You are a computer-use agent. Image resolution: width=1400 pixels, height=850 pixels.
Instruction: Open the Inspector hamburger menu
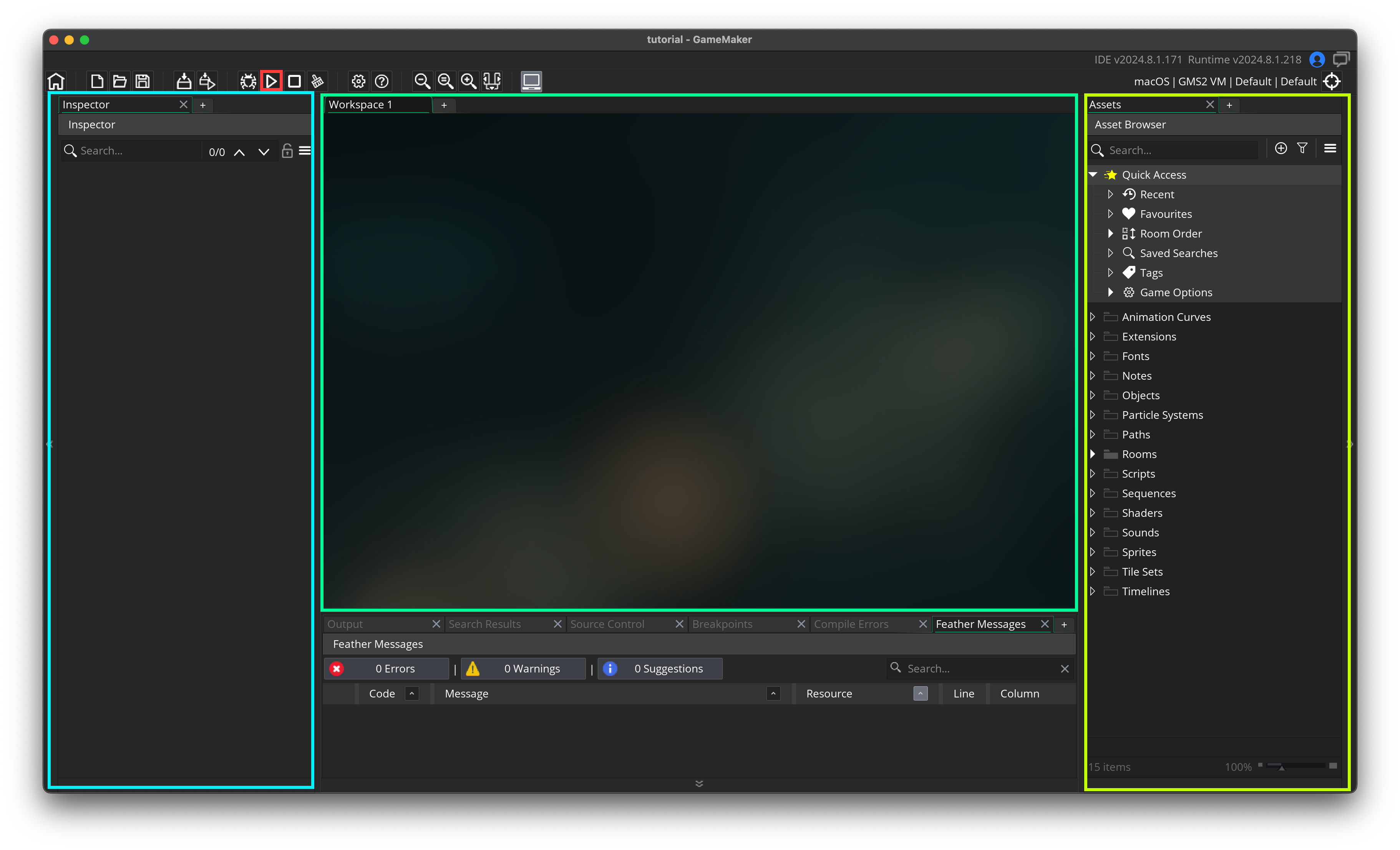305,151
